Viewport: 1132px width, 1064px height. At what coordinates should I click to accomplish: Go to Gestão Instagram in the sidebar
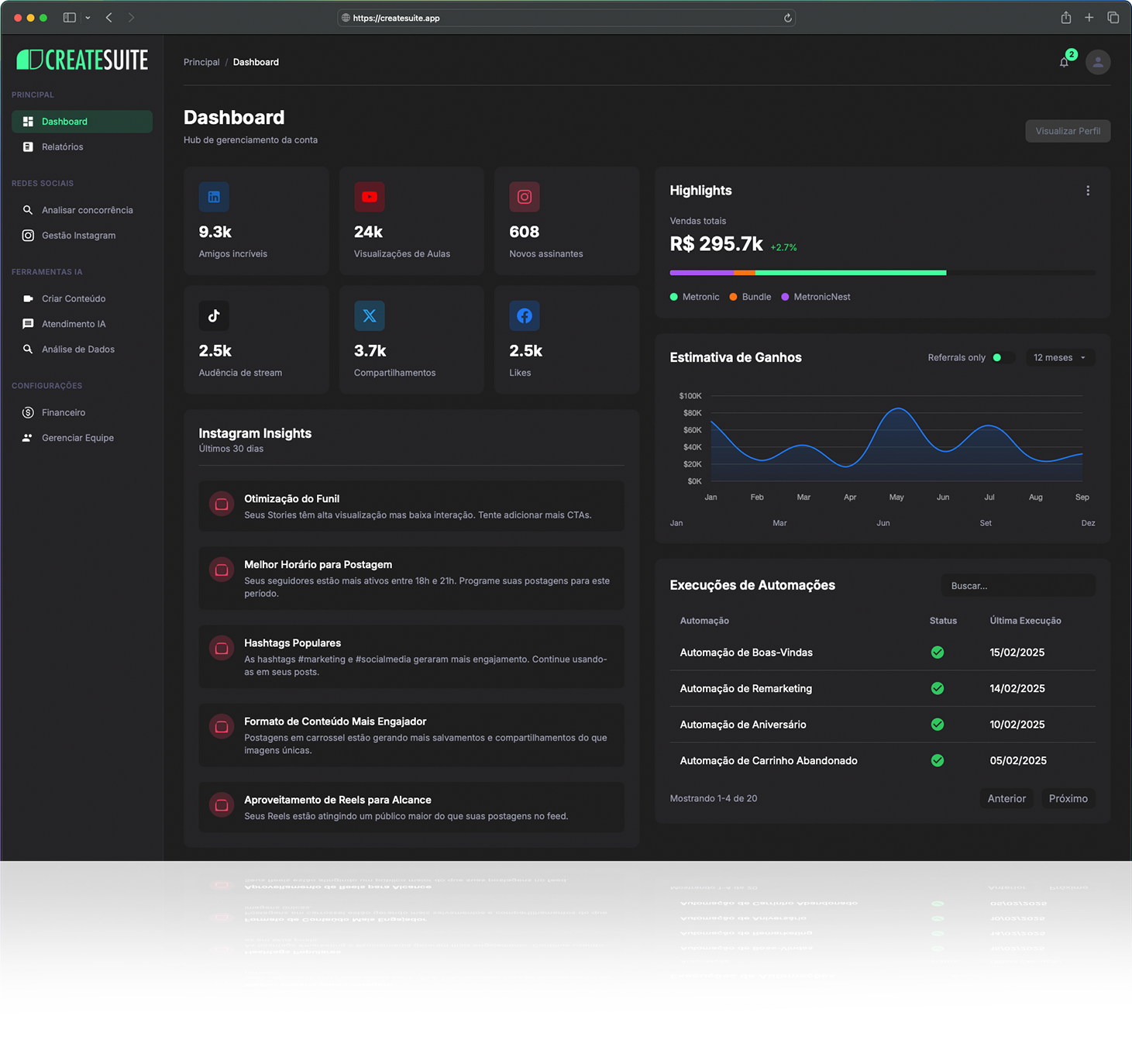tap(78, 236)
